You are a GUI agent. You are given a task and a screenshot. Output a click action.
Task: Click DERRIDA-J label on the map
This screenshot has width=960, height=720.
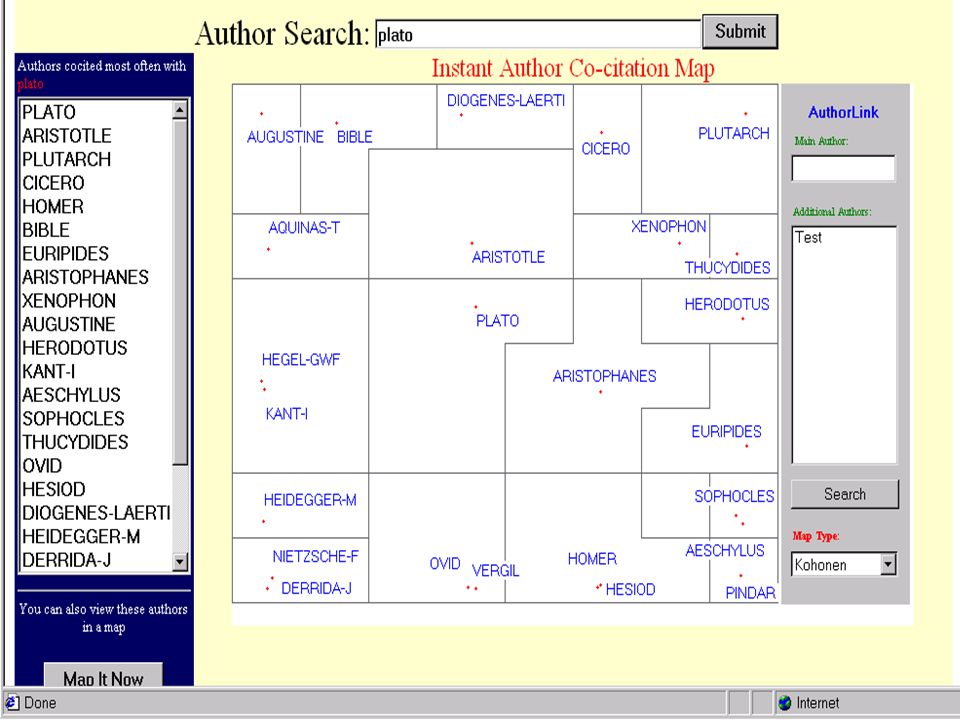316,588
